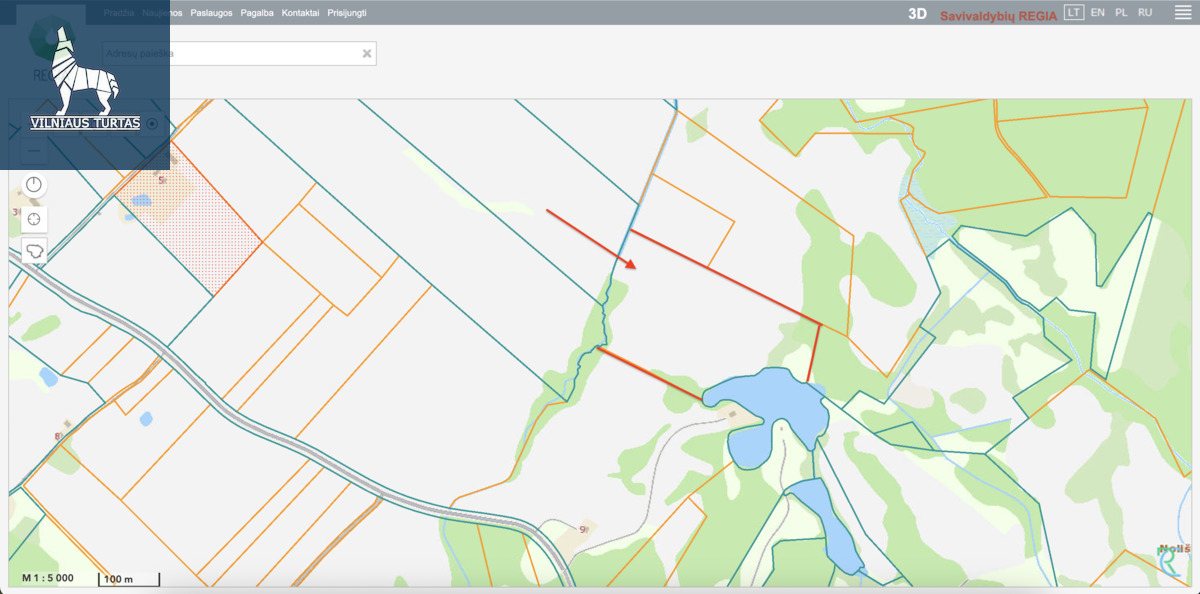Switch language to RU
Image resolution: width=1200 pixels, height=594 pixels.
click(1145, 13)
